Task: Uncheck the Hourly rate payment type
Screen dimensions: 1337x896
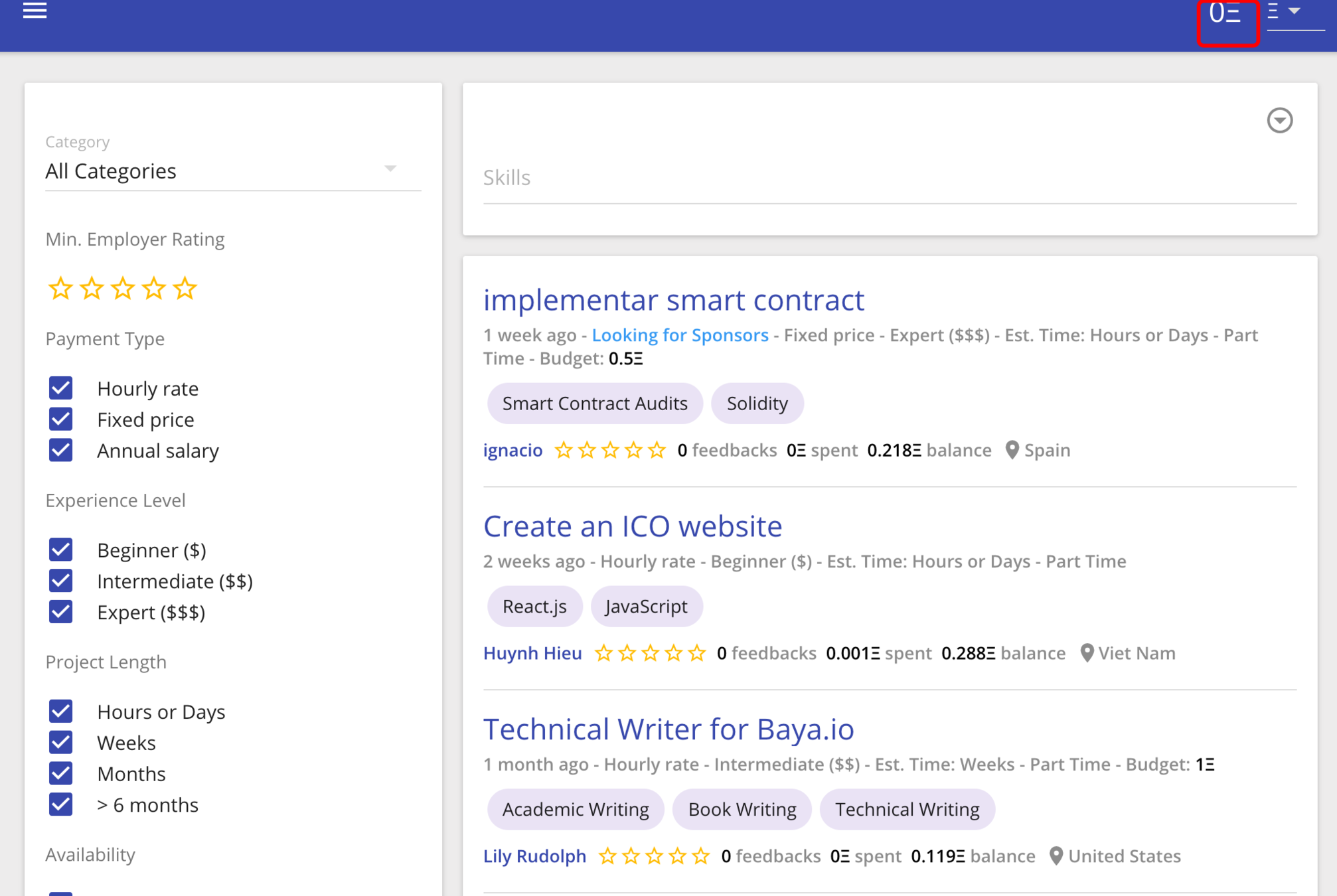Action: point(61,388)
